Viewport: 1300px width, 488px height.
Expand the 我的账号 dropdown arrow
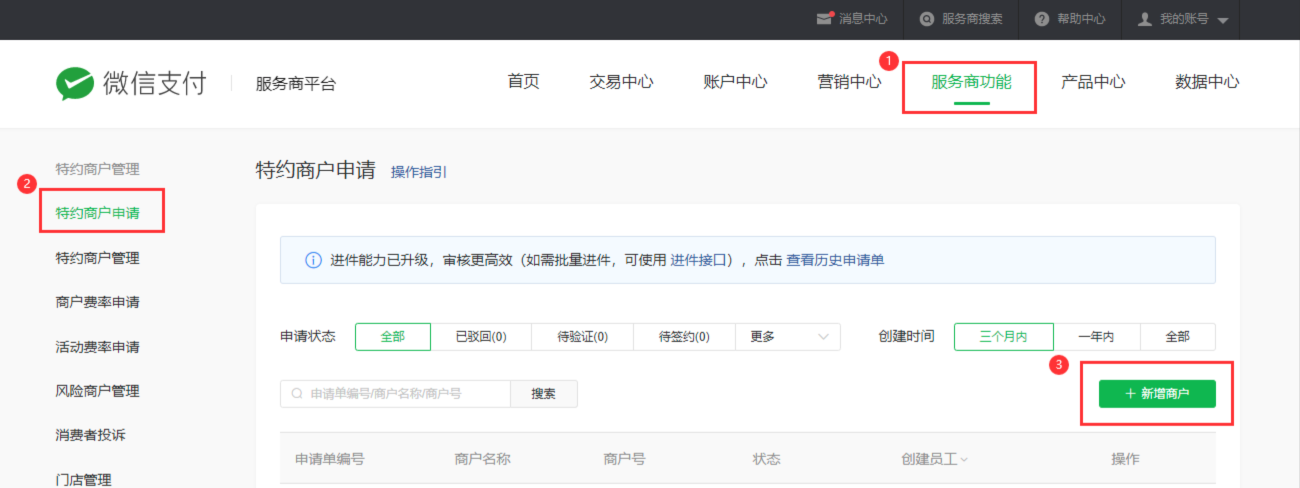[x=1223, y=20]
